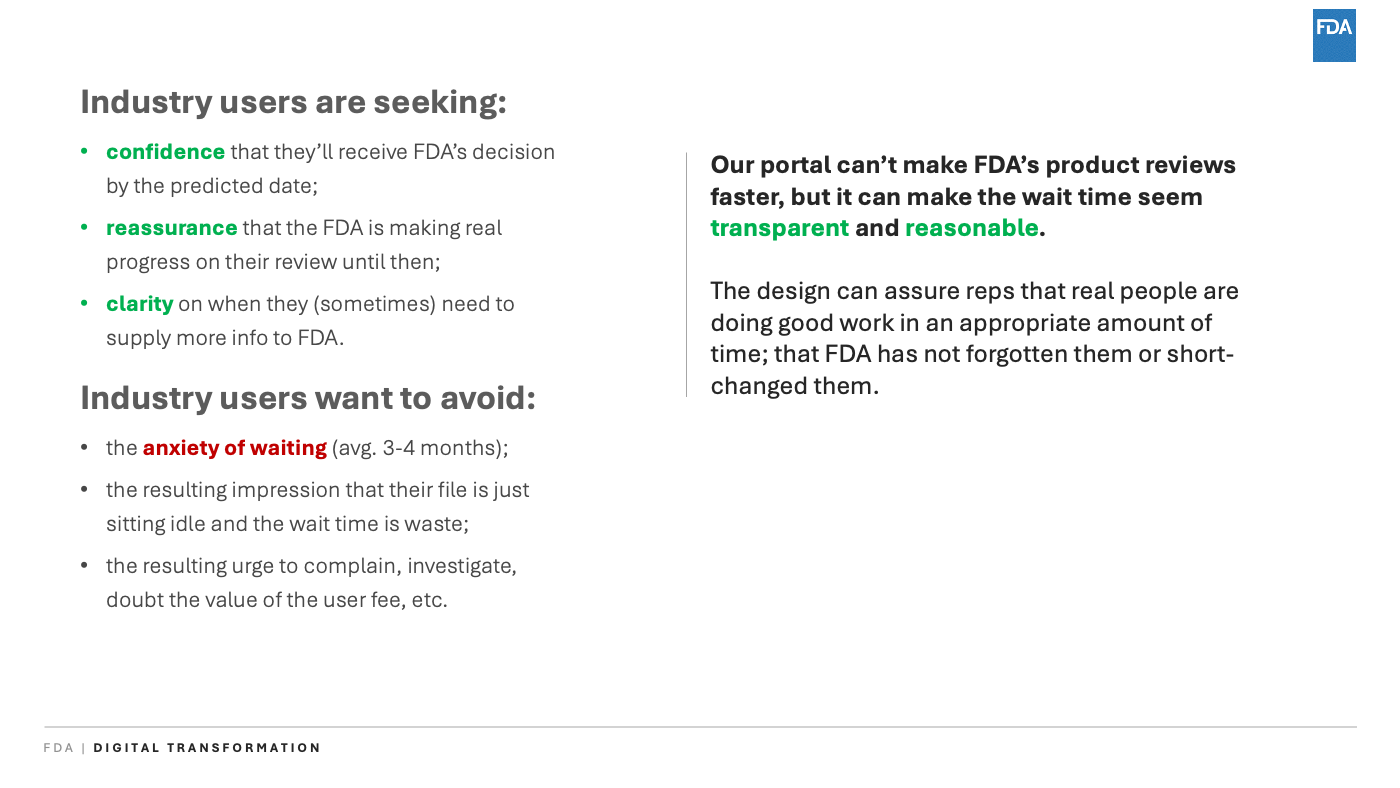Select the 'Industry users are seeking:' heading

point(294,102)
